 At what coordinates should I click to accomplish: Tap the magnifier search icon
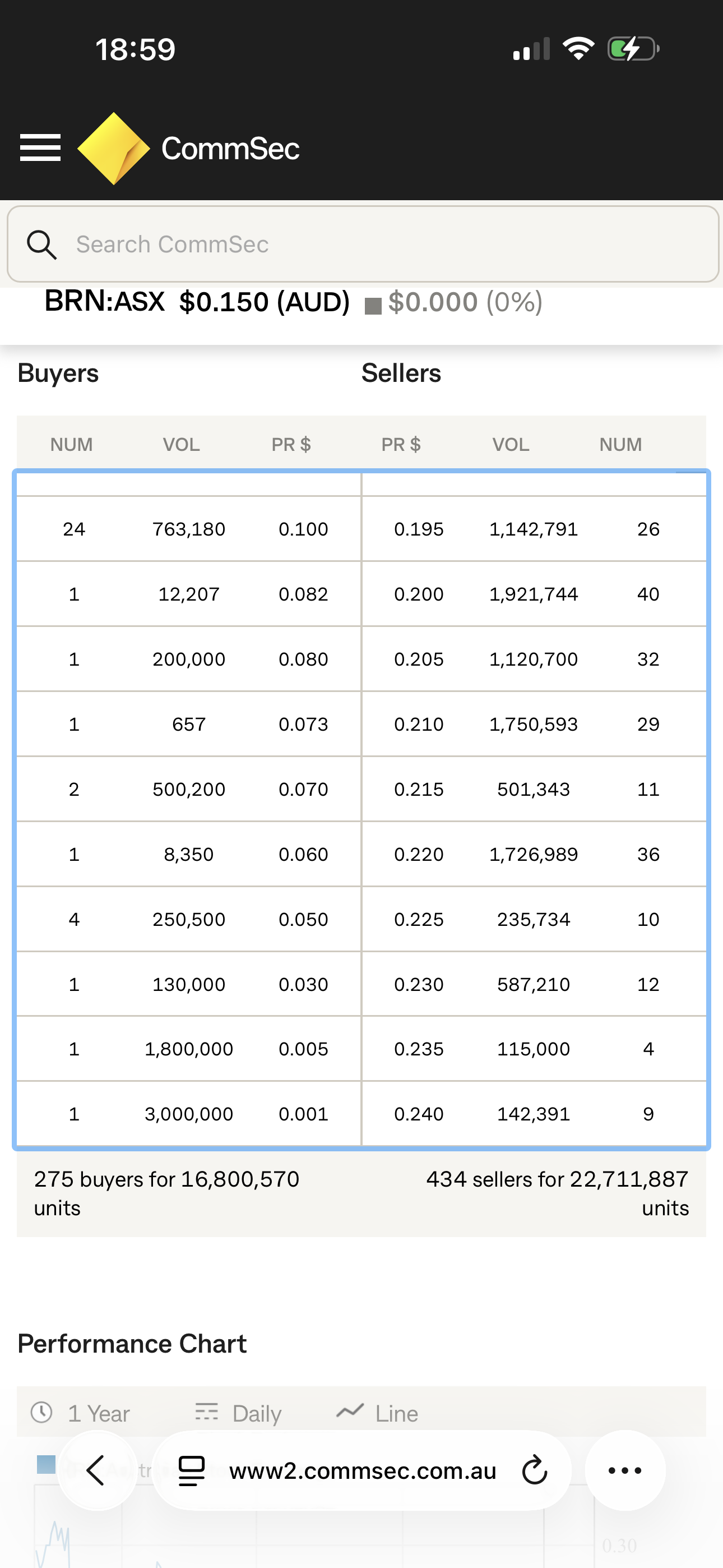point(41,245)
